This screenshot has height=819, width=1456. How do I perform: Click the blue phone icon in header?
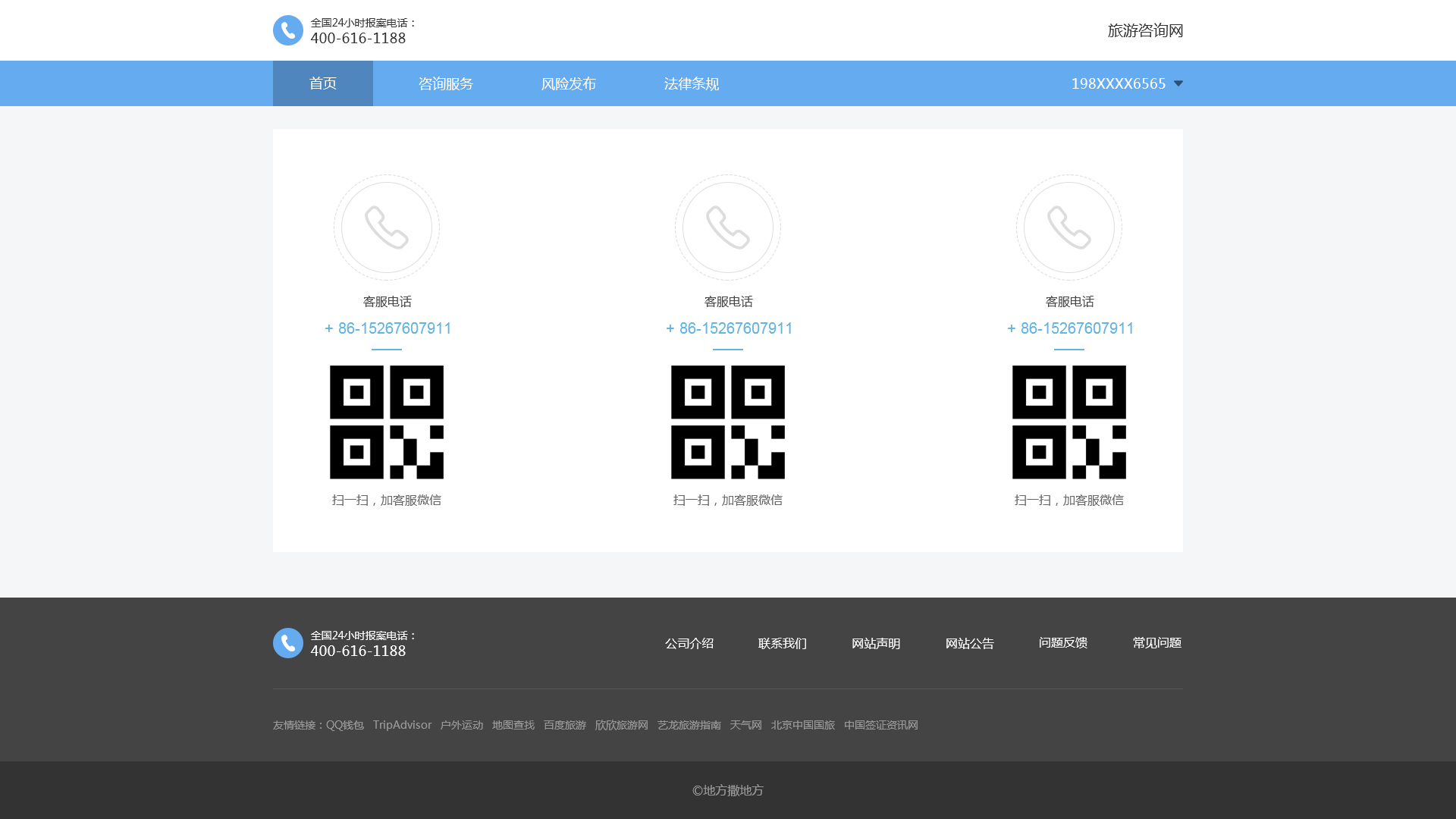click(287, 30)
